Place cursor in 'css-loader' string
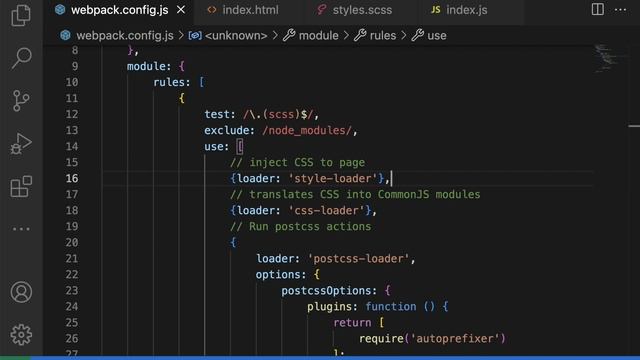The height and width of the screenshot is (360, 640). tap(326, 210)
